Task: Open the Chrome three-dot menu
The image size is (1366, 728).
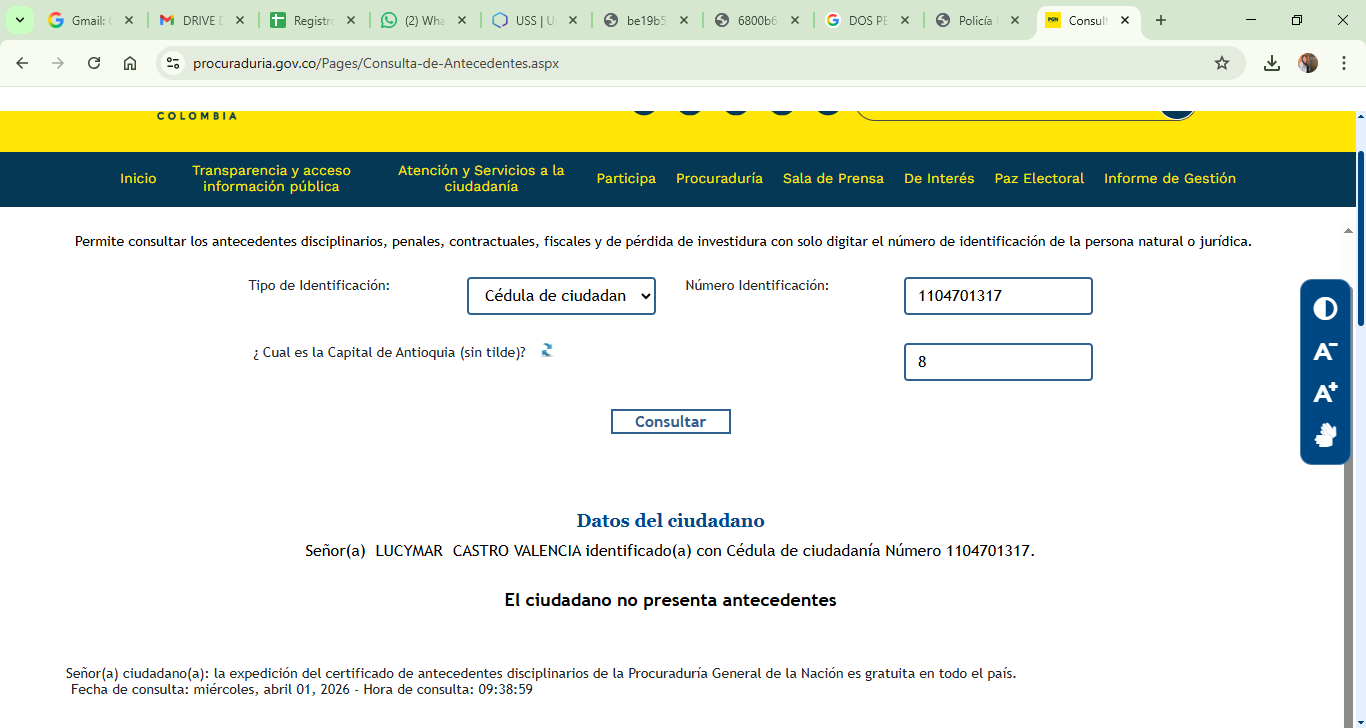Action: coord(1344,63)
